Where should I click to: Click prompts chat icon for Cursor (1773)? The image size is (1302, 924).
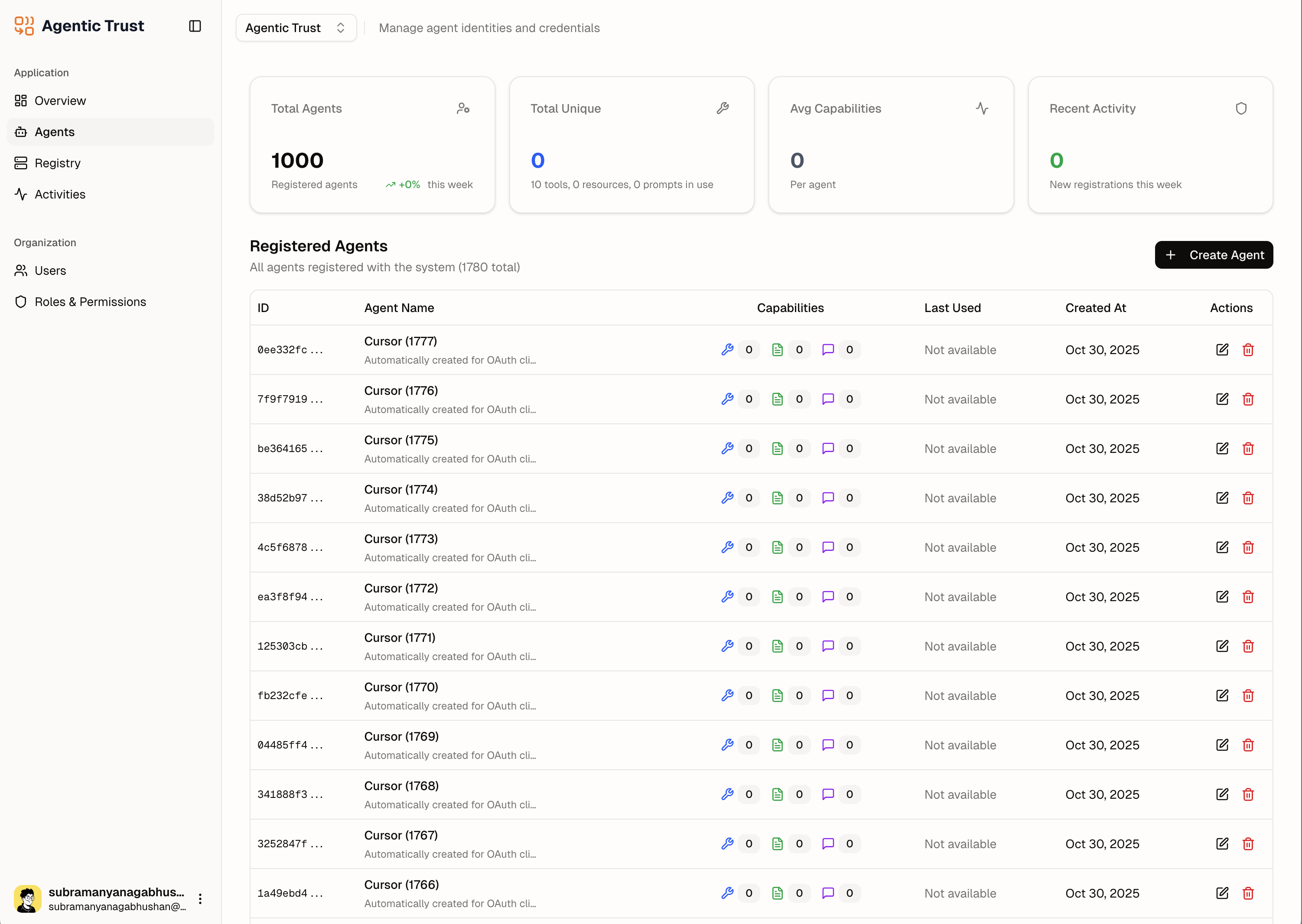coord(827,547)
